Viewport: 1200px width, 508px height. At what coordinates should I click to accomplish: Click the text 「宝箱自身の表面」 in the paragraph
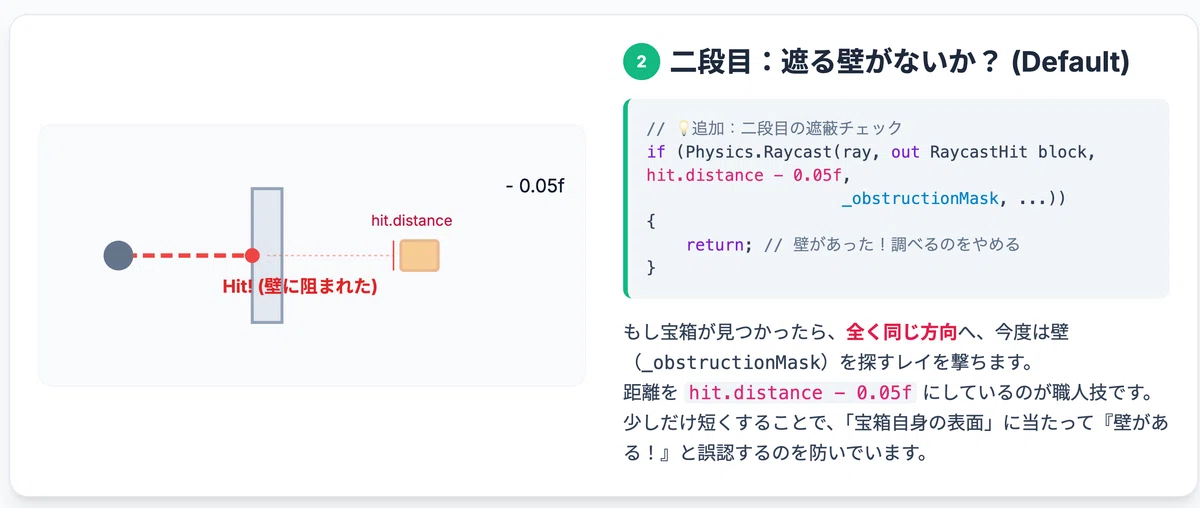pos(923,423)
